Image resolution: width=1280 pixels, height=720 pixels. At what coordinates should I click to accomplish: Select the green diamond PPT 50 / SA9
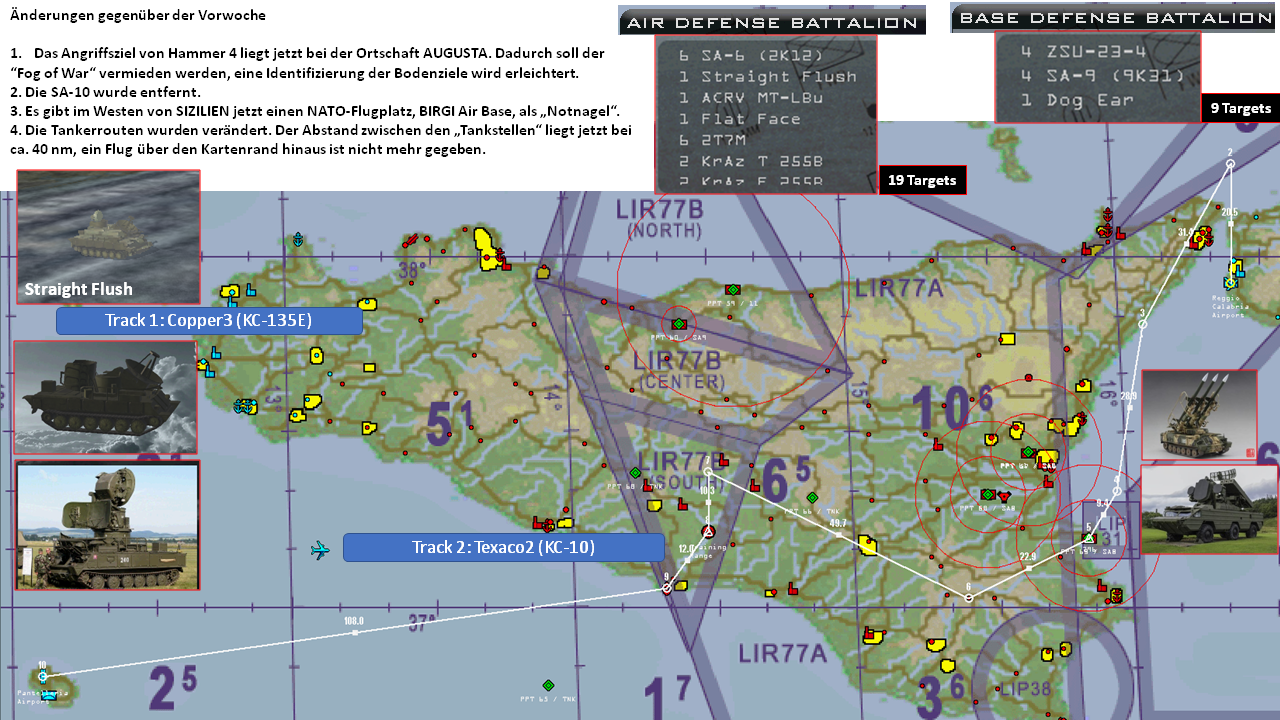[x=680, y=324]
